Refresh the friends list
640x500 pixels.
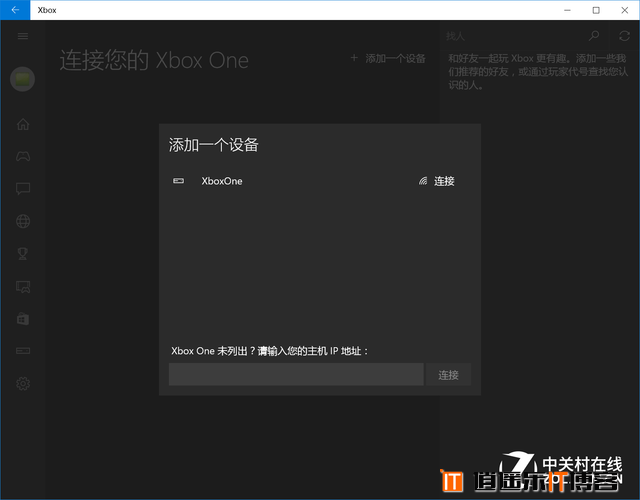point(624,36)
